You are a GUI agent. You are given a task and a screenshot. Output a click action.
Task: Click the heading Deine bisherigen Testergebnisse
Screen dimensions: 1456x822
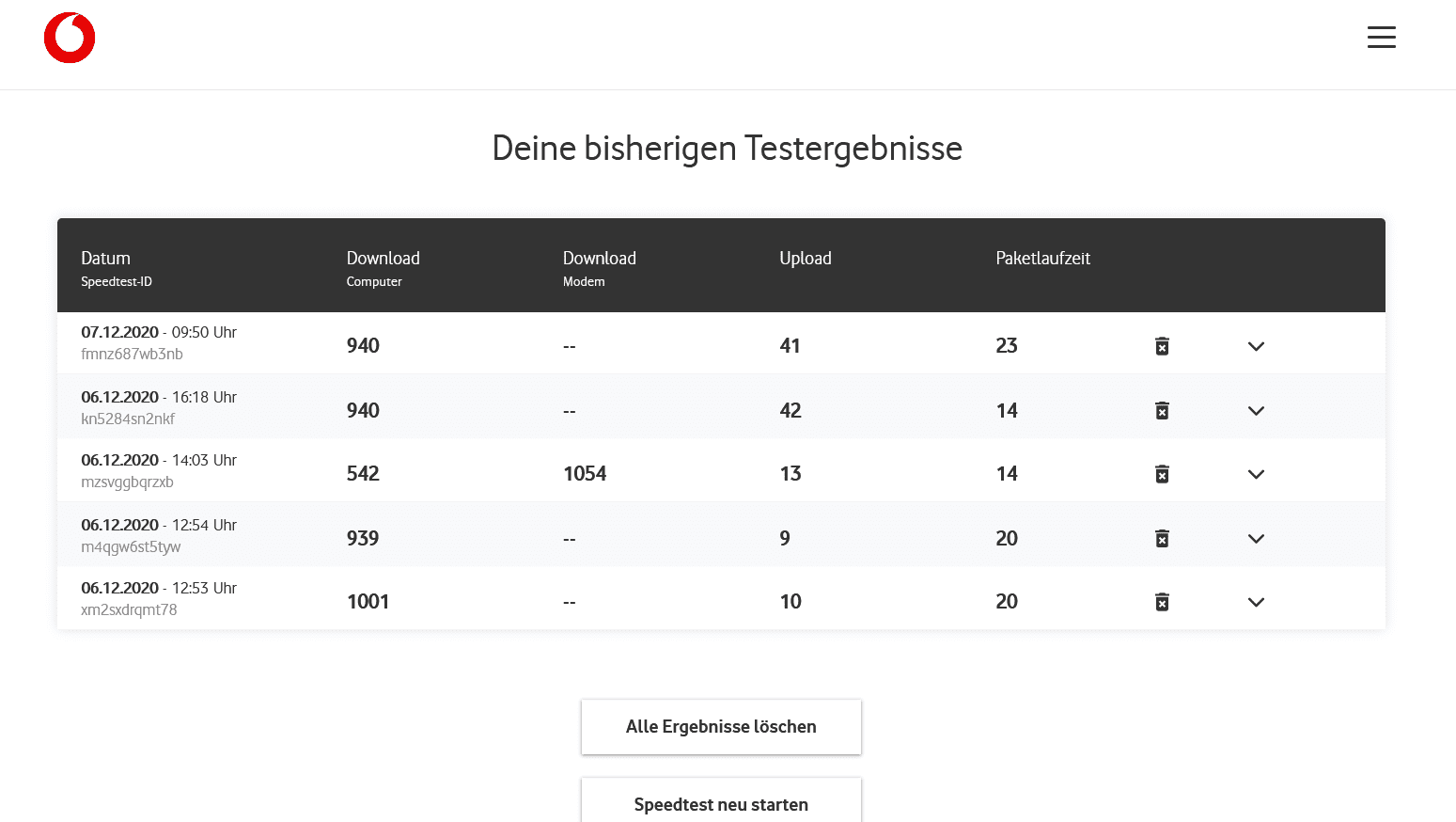728,149
